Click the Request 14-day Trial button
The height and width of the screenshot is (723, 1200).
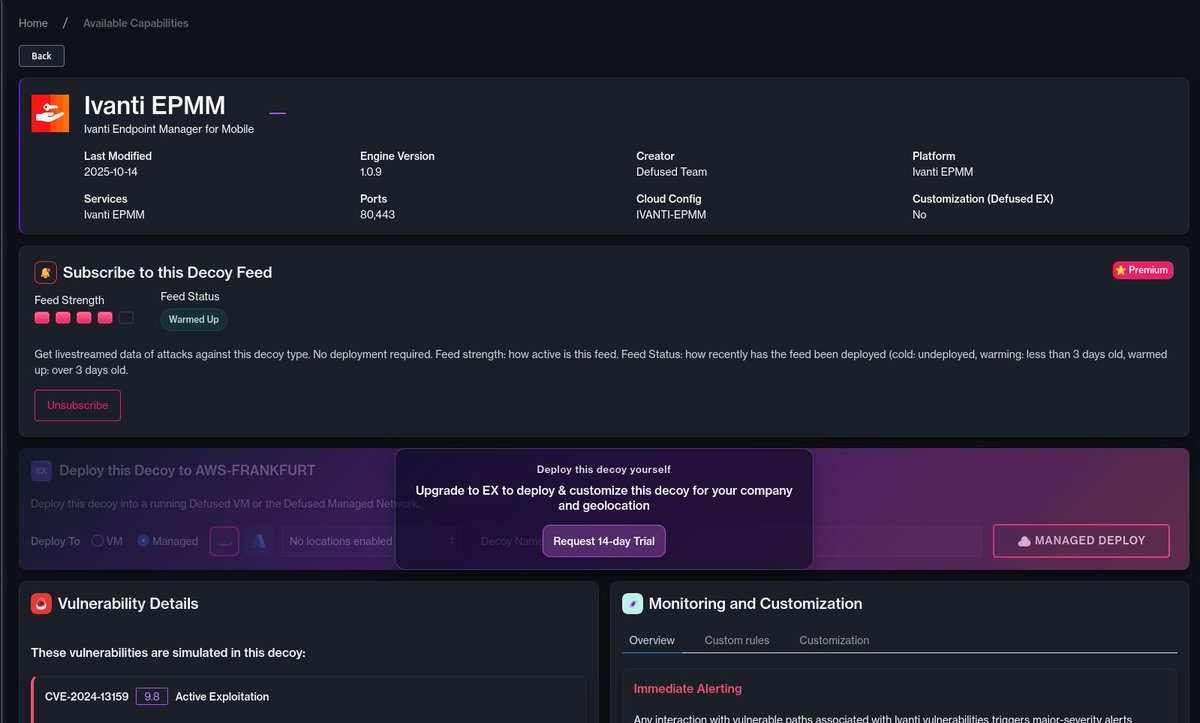point(603,540)
